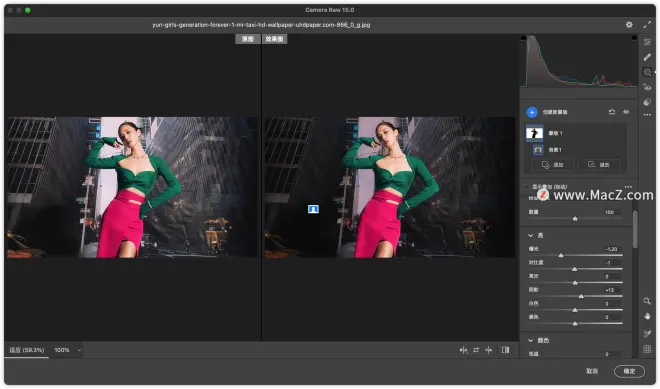Open Camera Raw preferences gear
Screen dimensions: 660x389
coord(629,25)
